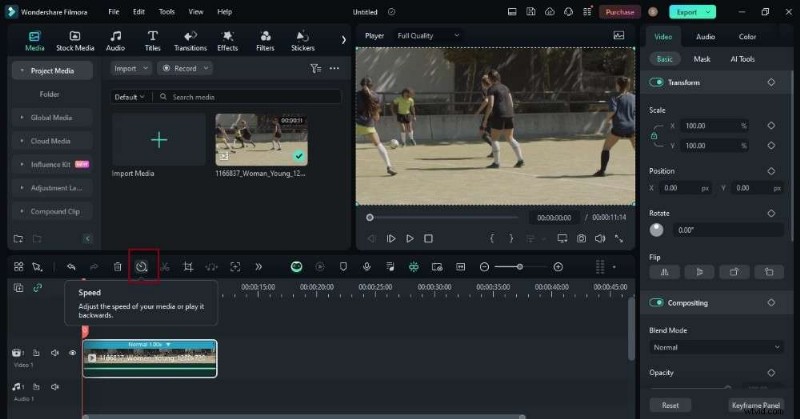This screenshot has width=800, height=419.
Task: Hide Video 1 track with eye icon
Action: (x=72, y=353)
